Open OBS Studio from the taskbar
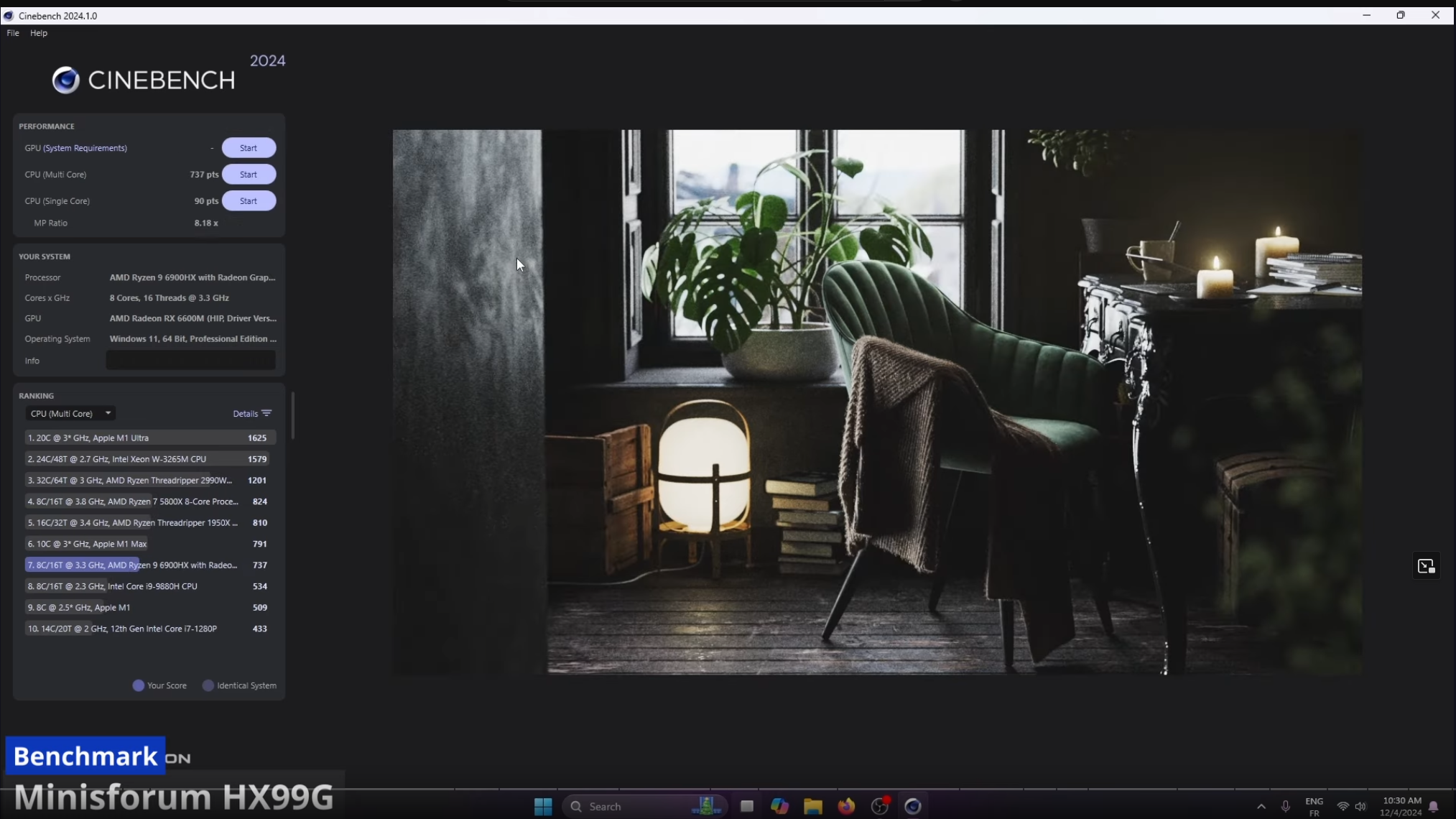 click(x=880, y=806)
